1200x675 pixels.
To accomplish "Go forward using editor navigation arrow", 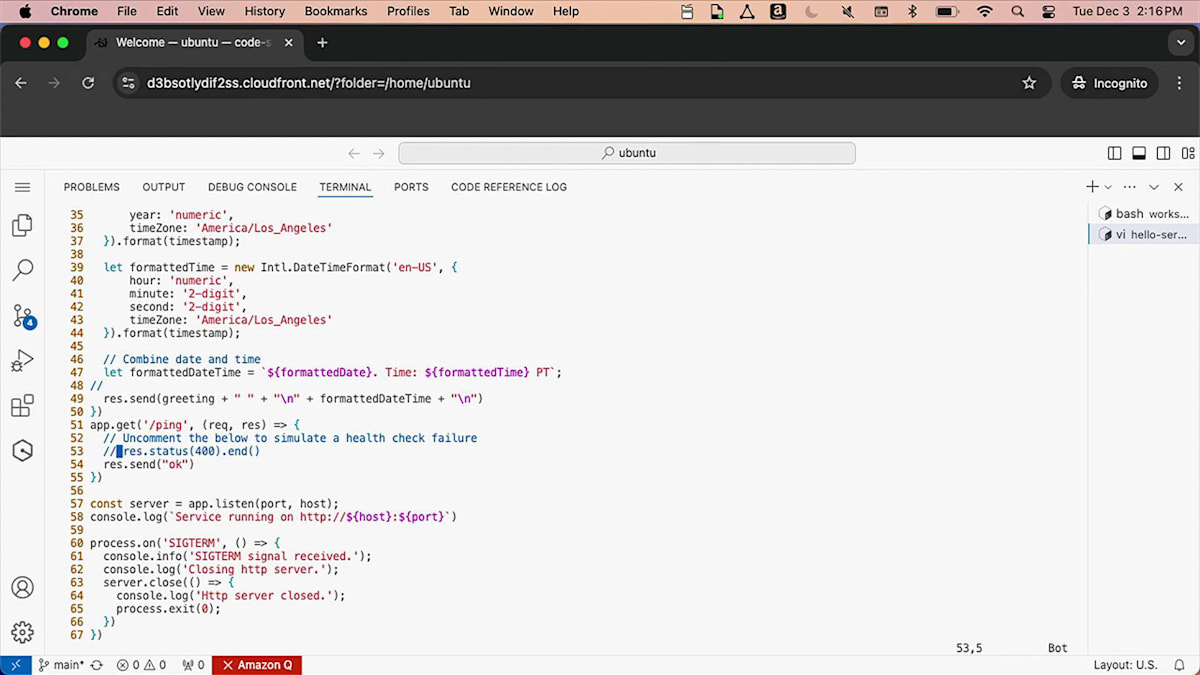I will [378, 153].
